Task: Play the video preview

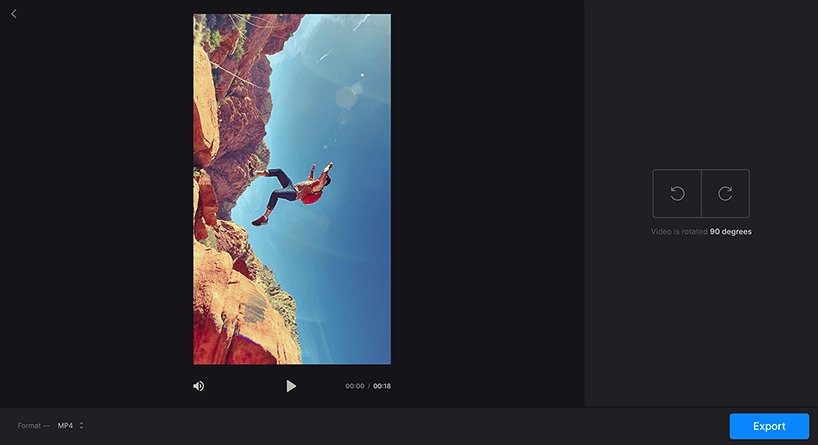Action: click(291, 386)
